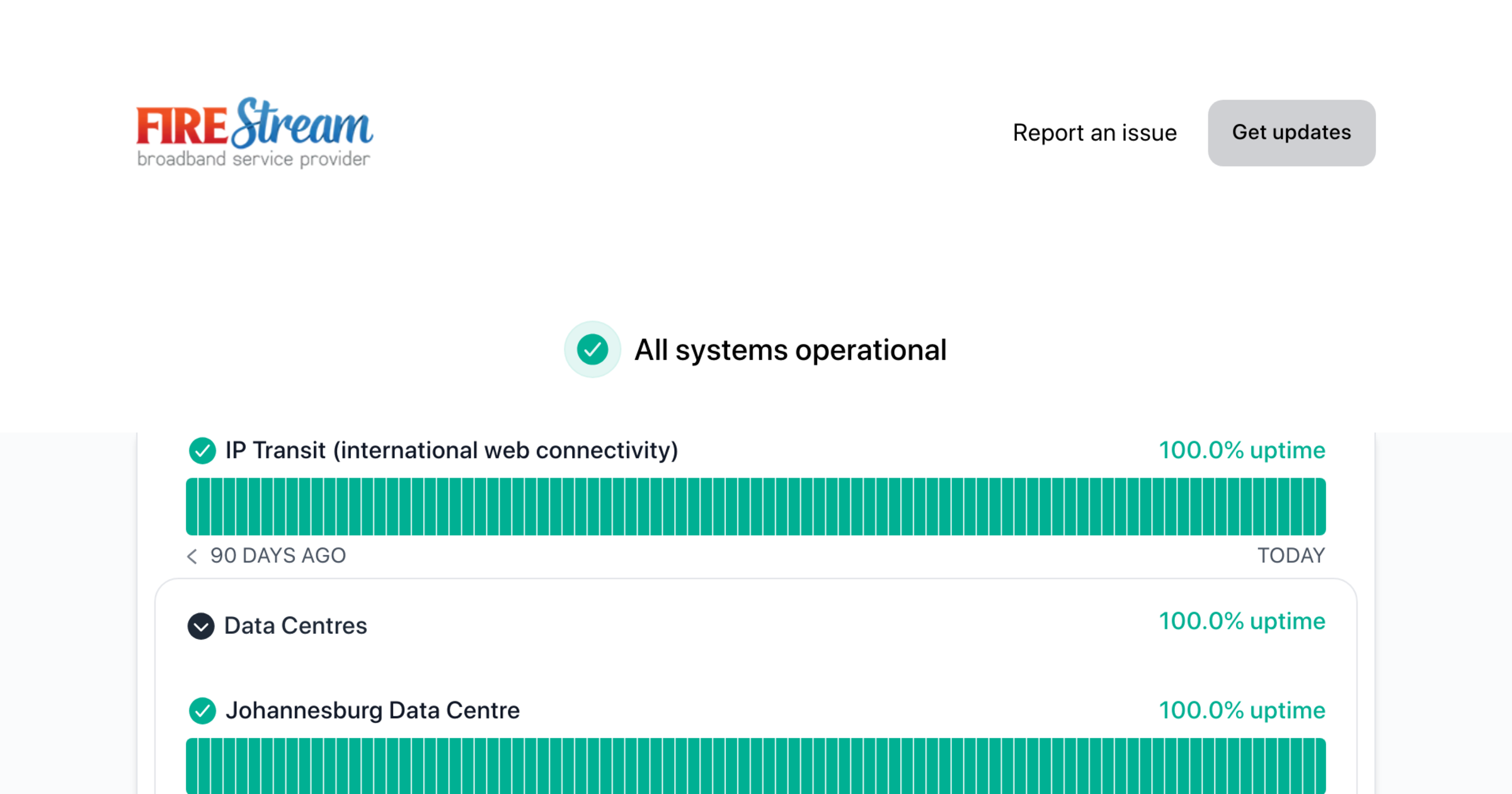This screenshot has width=1512, height=794.
Task: Click the last bar of Johannesburg uptime chart
Action: tap(1320, 766)
